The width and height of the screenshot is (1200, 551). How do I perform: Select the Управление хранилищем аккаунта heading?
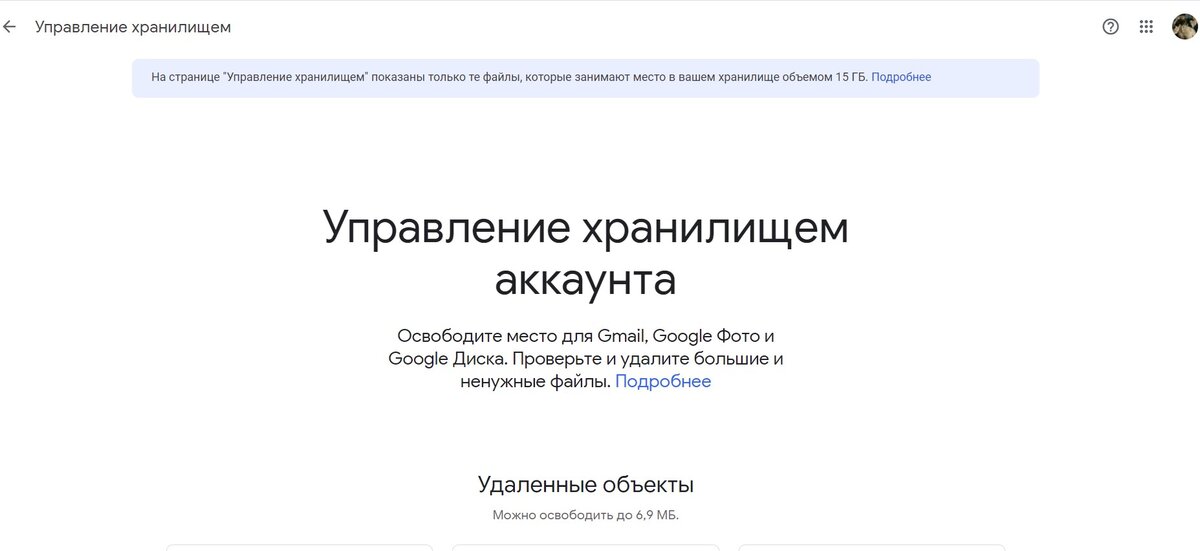click(586, 254)
